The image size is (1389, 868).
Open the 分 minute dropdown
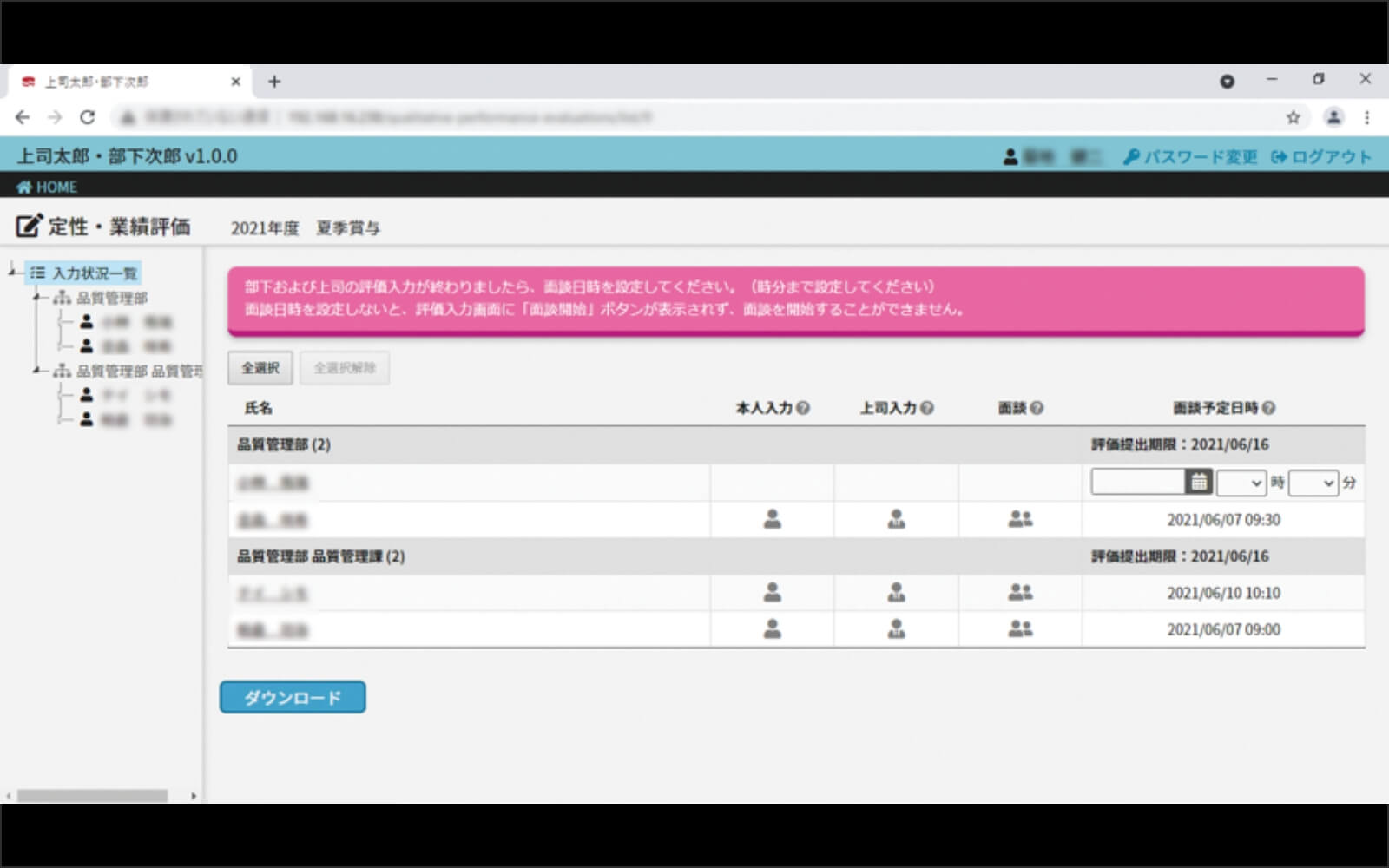[1313, 483]
